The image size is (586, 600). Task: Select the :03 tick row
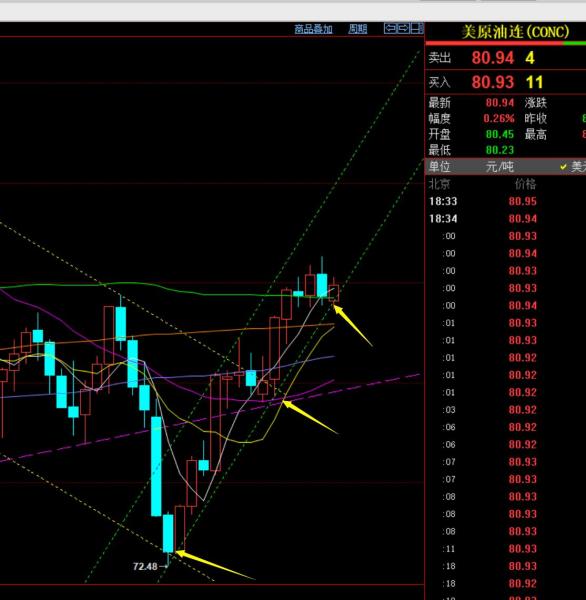pyautogui.click(x=505, y=410)
